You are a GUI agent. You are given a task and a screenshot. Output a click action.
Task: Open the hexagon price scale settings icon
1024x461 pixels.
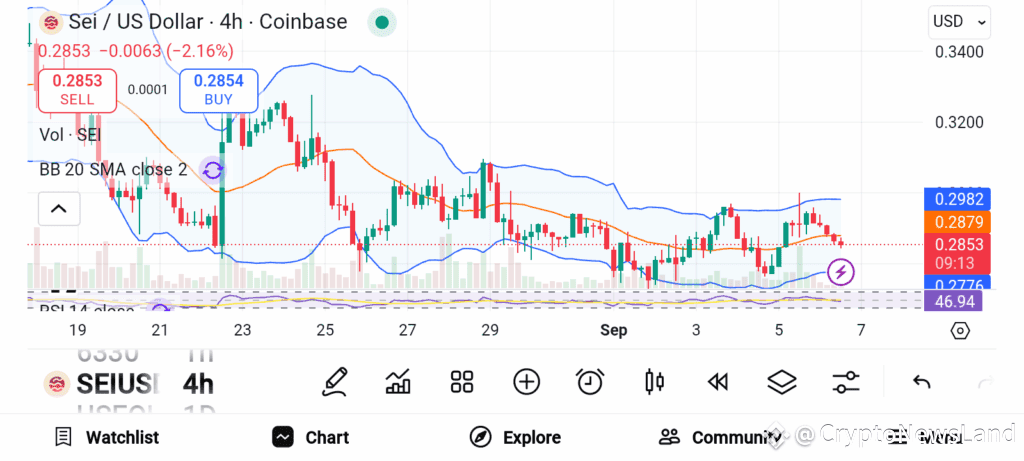click(x=959, y=331)
